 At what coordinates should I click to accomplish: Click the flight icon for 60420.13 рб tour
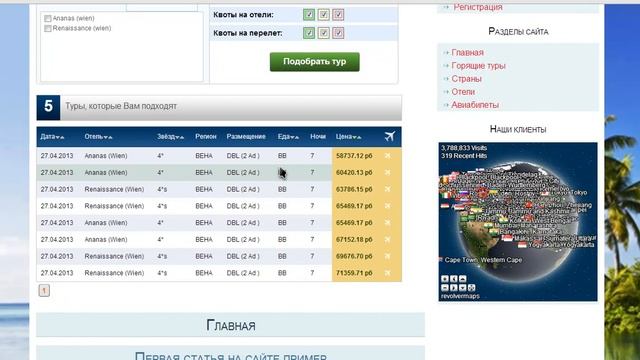388,173
